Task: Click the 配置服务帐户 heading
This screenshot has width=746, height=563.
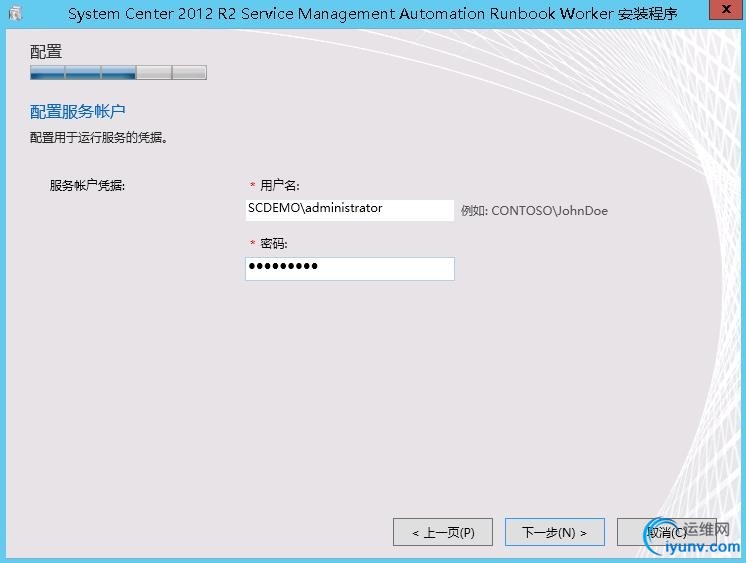Action: (x=78, y=112)
